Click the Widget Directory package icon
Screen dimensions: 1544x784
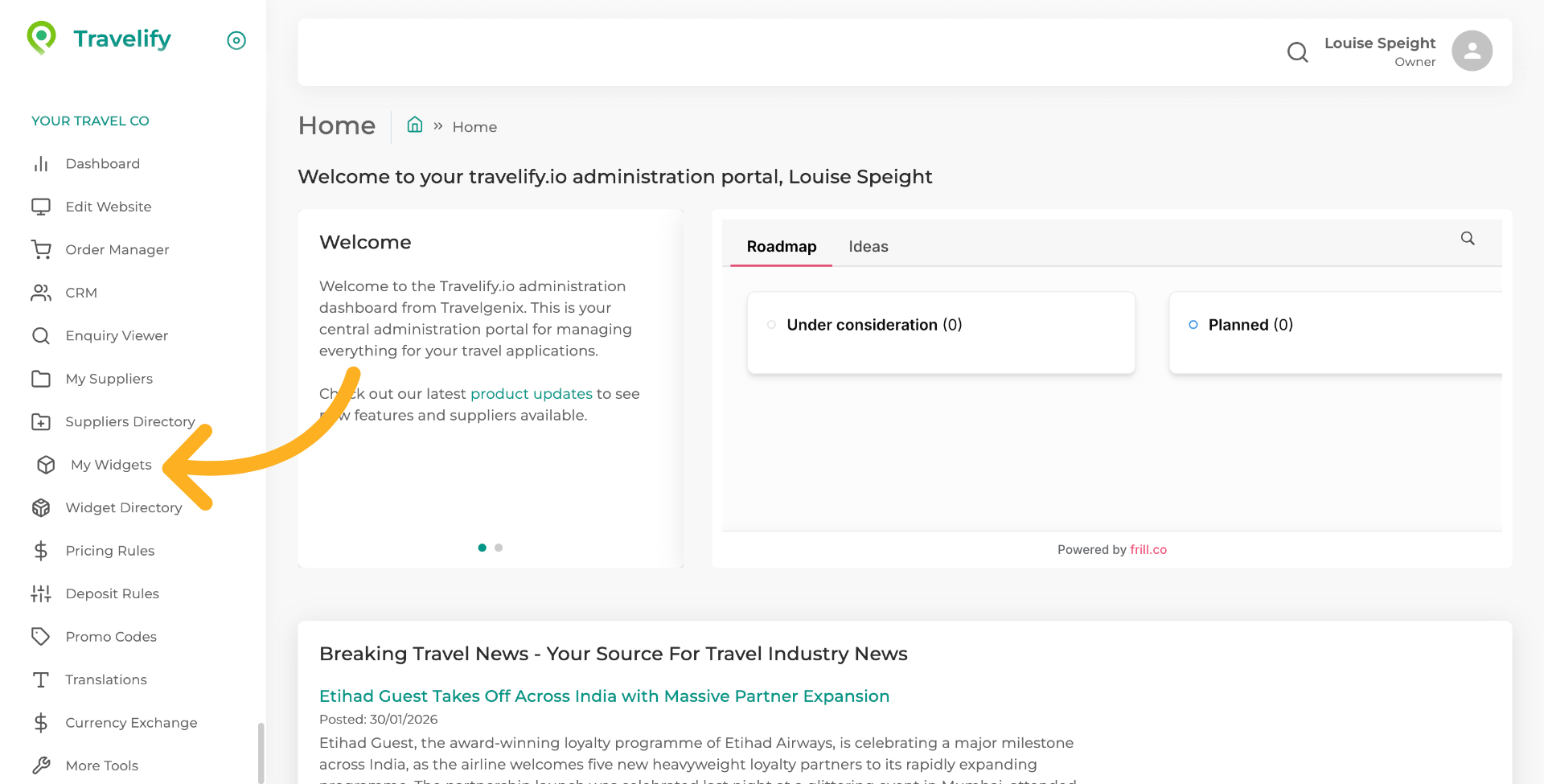(x=41, y=508)
